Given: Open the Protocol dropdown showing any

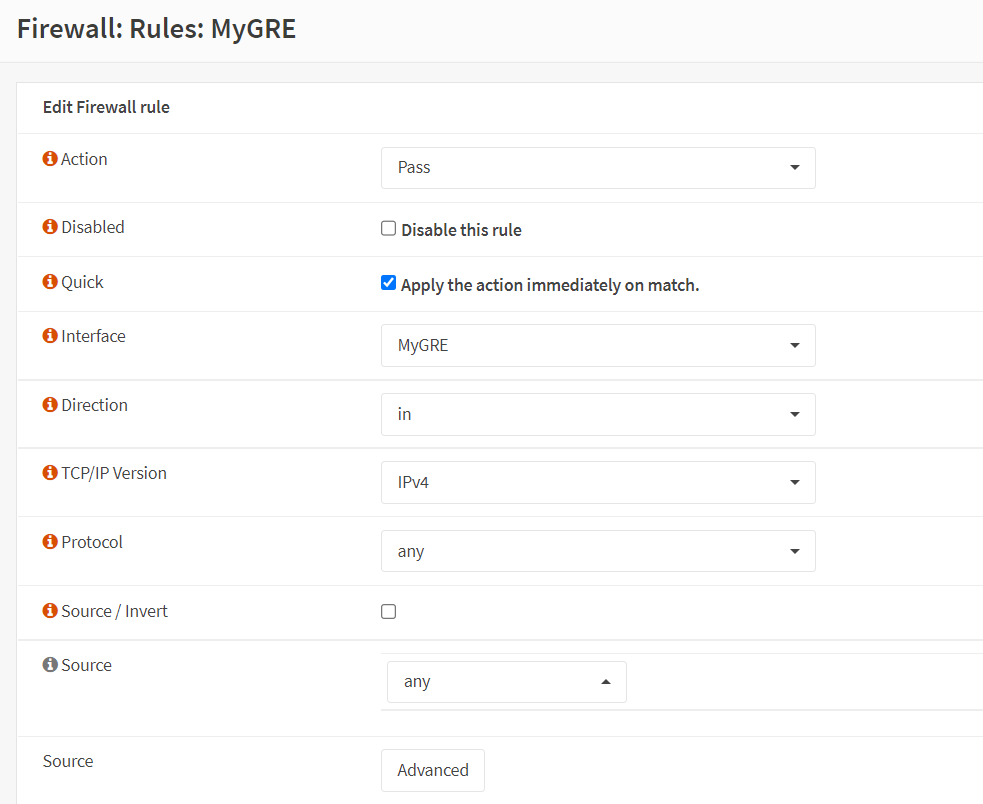Looking at the screenshot, I should [x=598, y=551].
